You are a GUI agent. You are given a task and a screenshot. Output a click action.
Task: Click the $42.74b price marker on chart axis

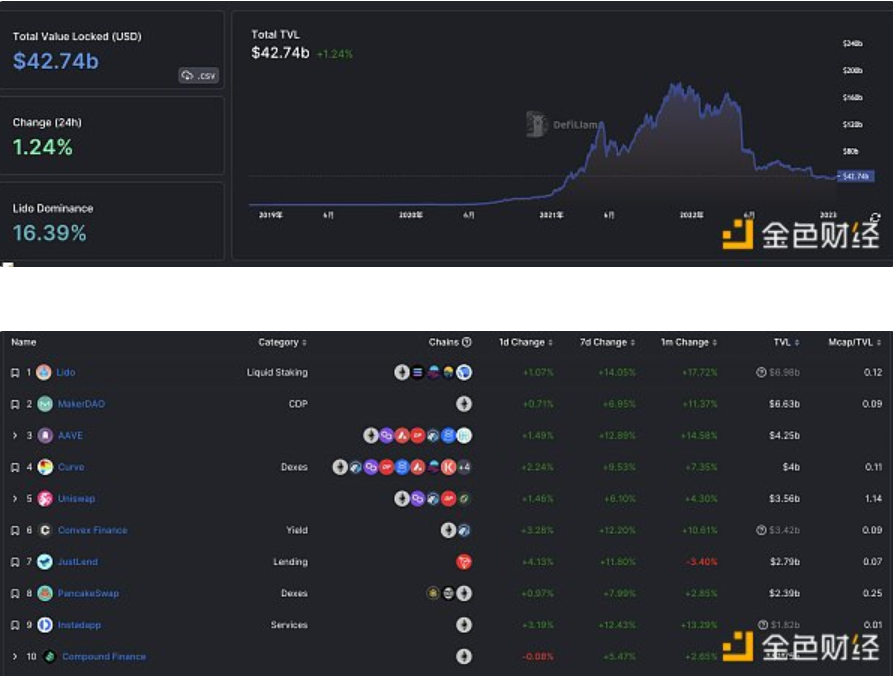[855, 177]
